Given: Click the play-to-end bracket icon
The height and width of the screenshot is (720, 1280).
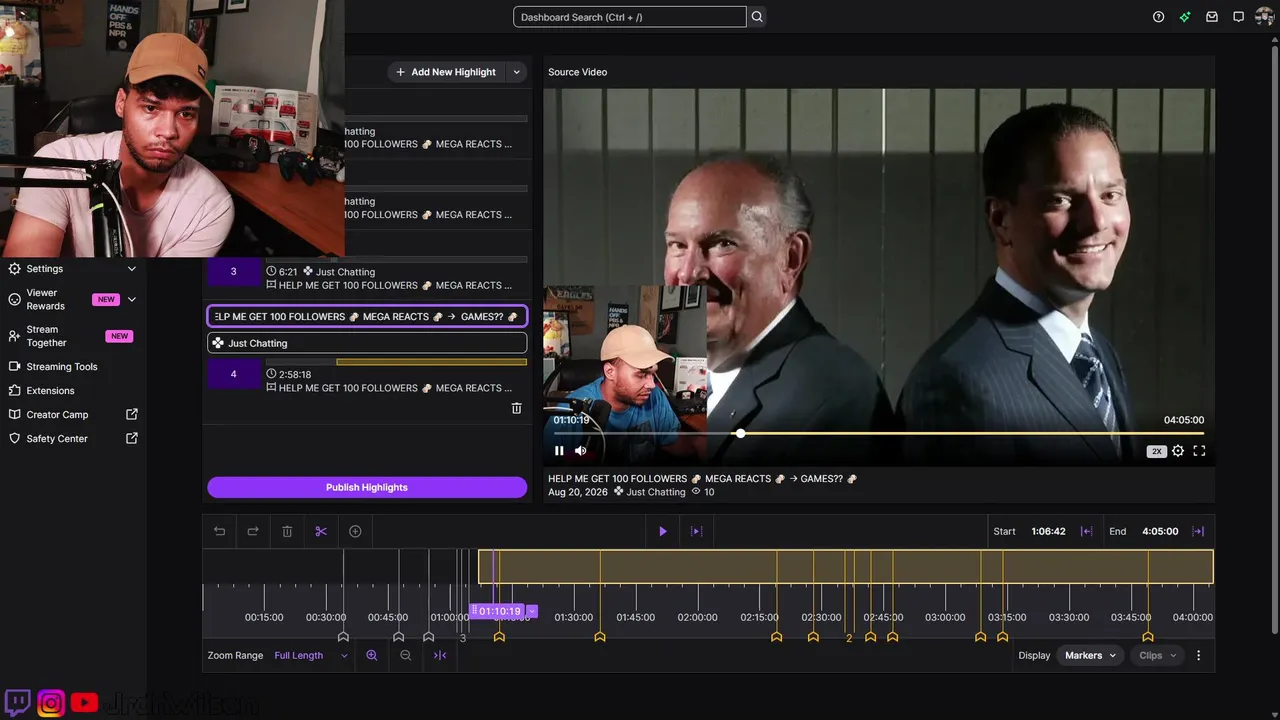Looking at the screenshot, I should (x=697, y=531).
